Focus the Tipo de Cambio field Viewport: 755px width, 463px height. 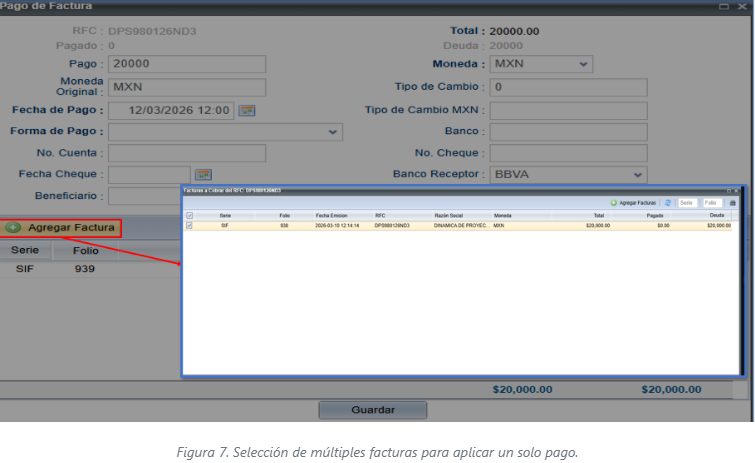pos(568,87)
